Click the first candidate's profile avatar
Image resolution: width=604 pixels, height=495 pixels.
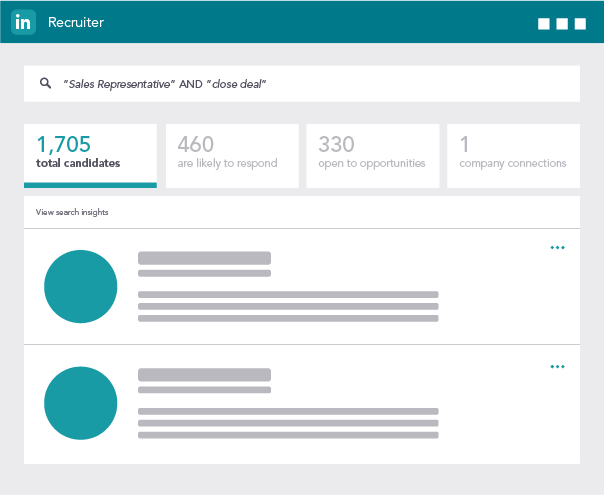[x=81, y=287]
